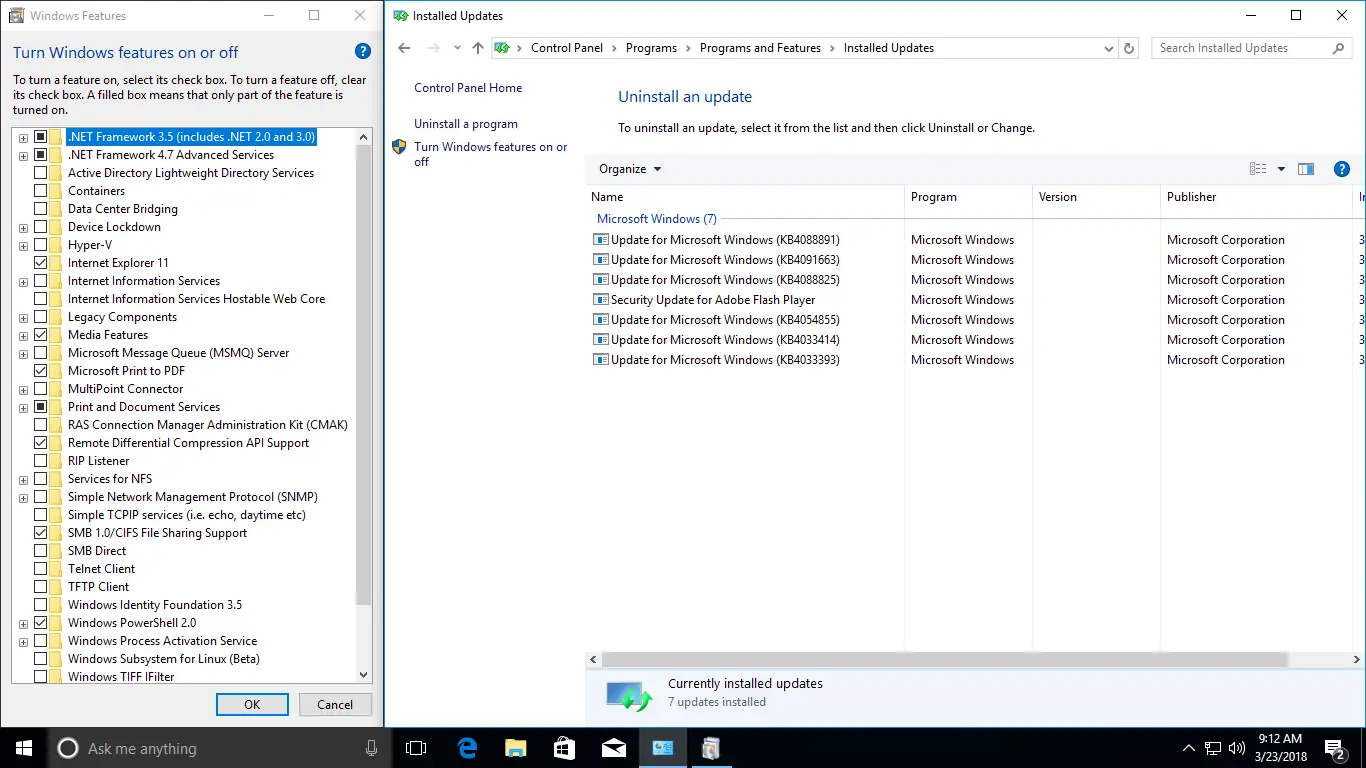Click Cancel in Windows Features dialog

[x=335, y=704]
